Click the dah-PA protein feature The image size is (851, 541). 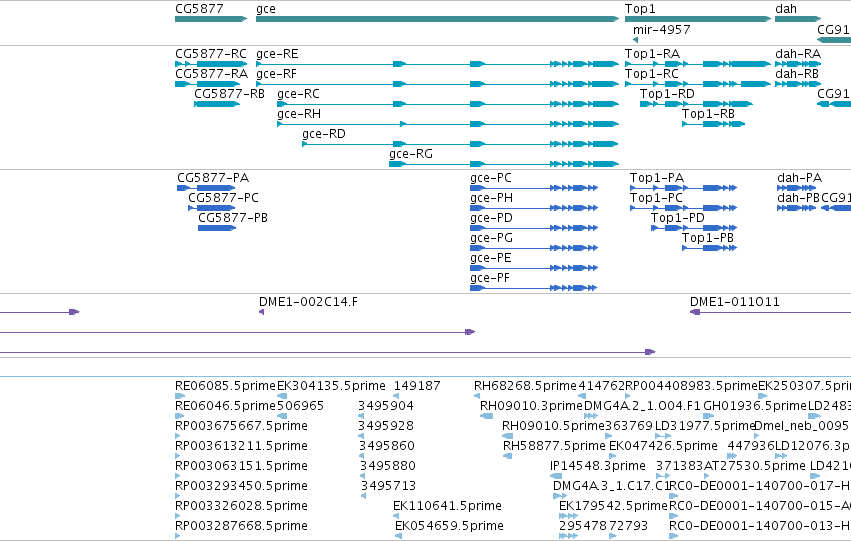[x=797, y=188]
